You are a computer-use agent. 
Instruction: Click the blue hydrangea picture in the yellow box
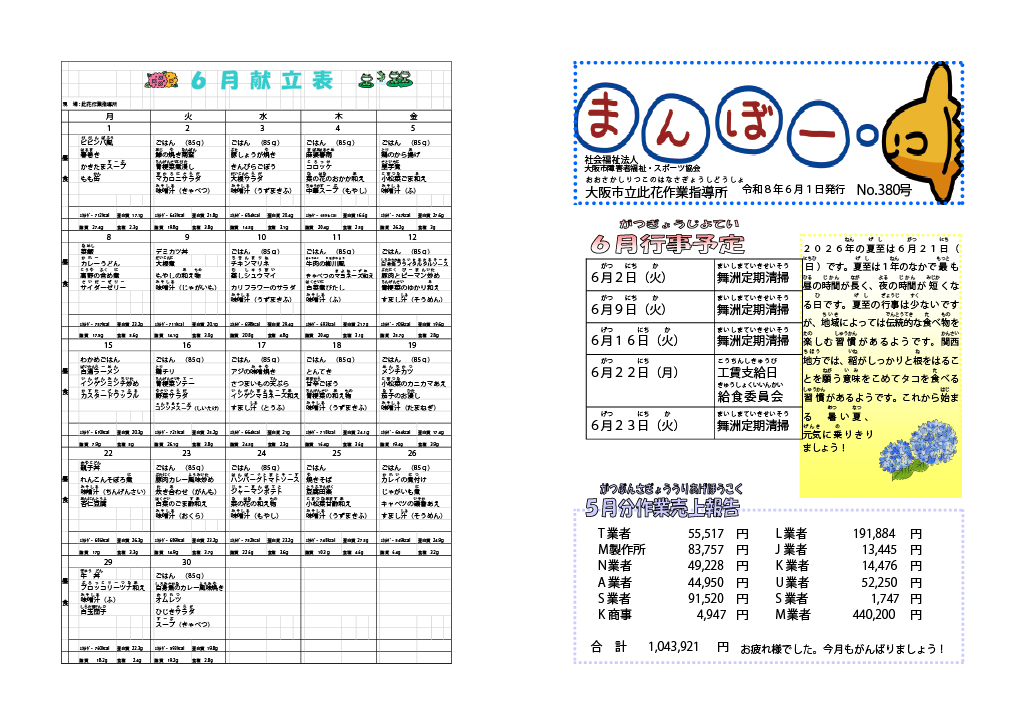coord(920,449)
